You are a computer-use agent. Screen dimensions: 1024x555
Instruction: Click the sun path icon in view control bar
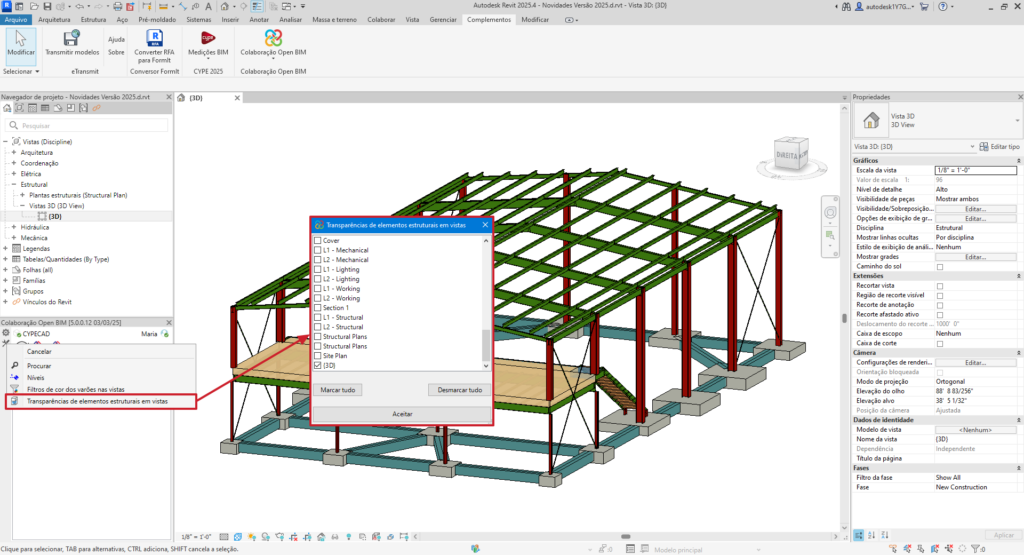coord(252,537)
